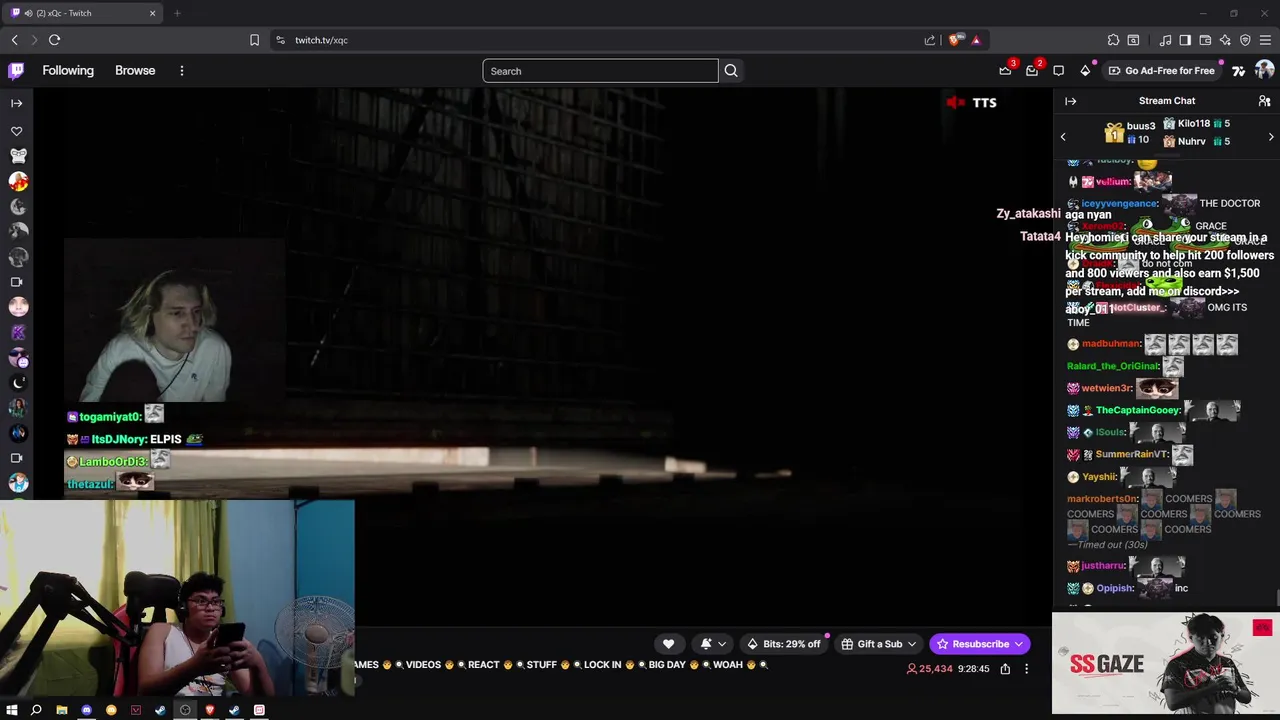Select the xQc - Twitch browser tab
This screenshot has height=720, width=1280.
pos(83,13)
